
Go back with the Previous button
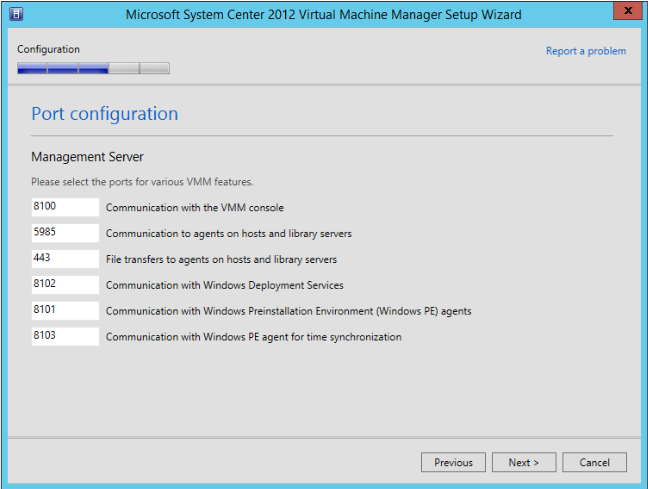click(x=453, y=462)
